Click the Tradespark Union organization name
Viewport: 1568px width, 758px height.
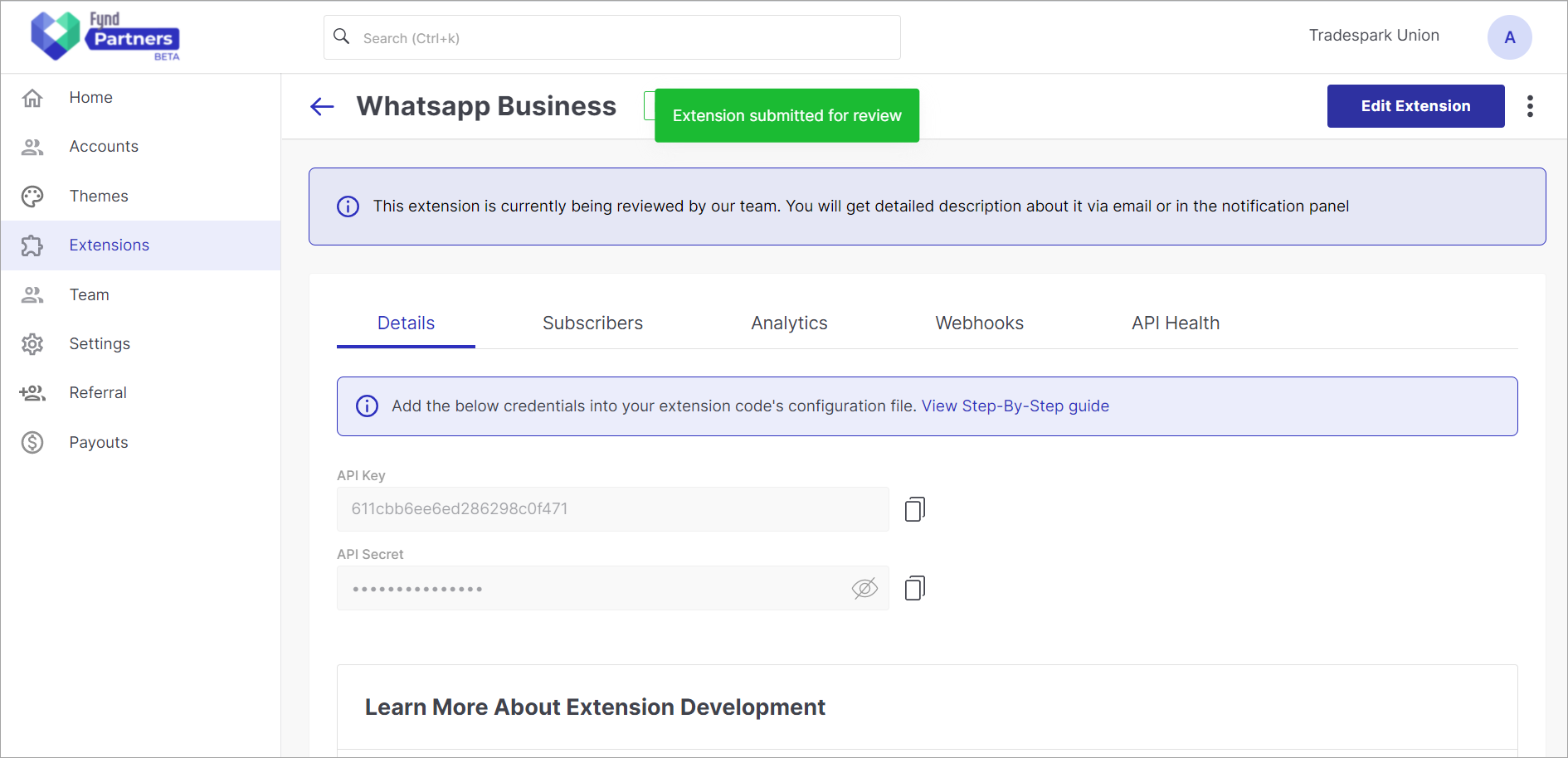(1374, 36)
